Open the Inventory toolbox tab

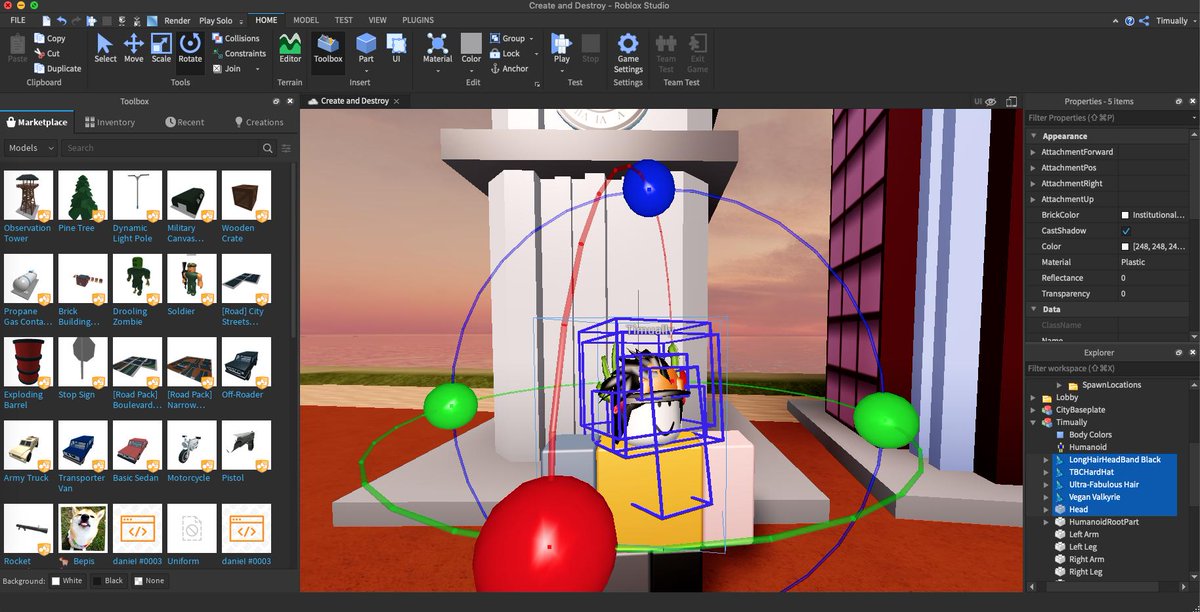(x=110, y=122)
